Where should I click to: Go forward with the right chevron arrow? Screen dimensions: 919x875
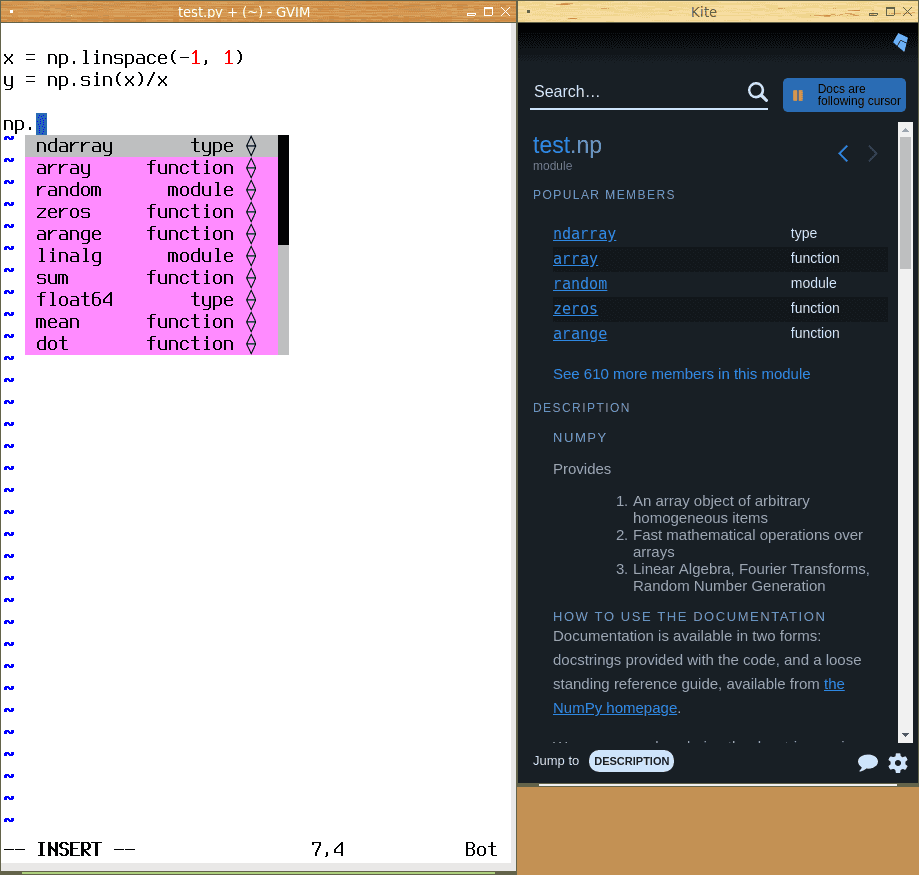(x=873, y=153)
